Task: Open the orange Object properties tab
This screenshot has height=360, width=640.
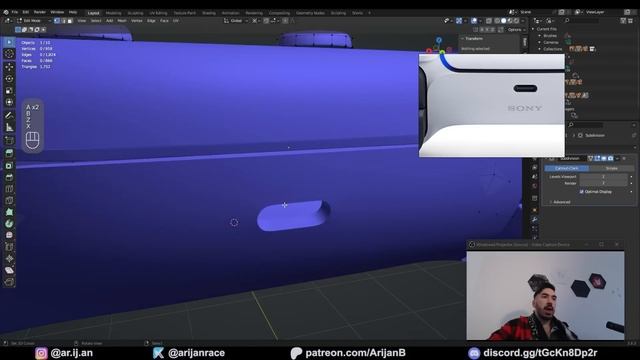Action: click(534, 210)
